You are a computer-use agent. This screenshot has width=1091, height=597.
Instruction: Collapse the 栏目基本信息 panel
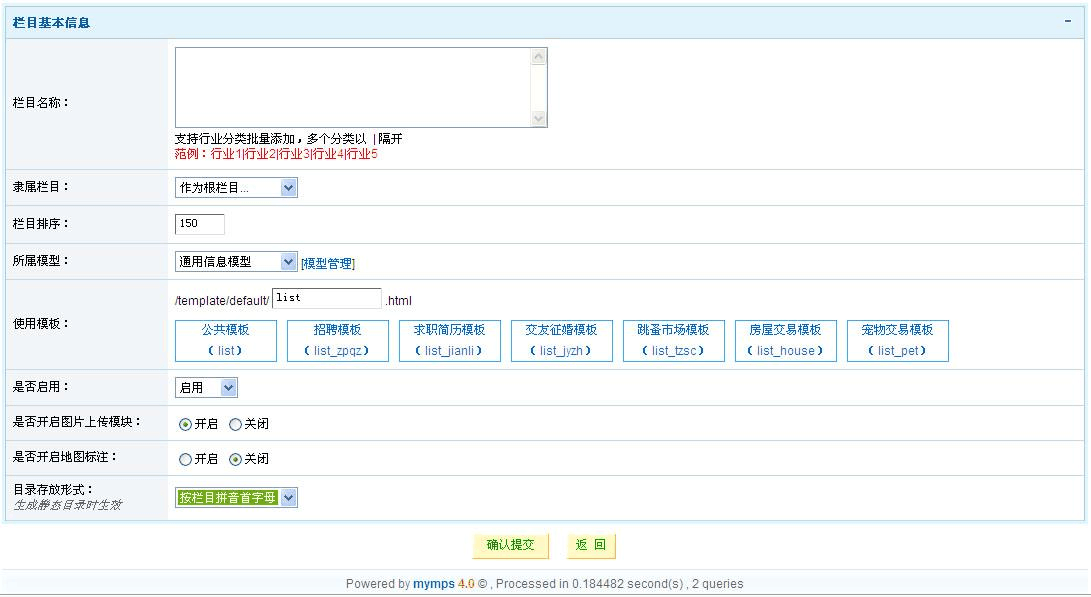tap(1068, 21)
